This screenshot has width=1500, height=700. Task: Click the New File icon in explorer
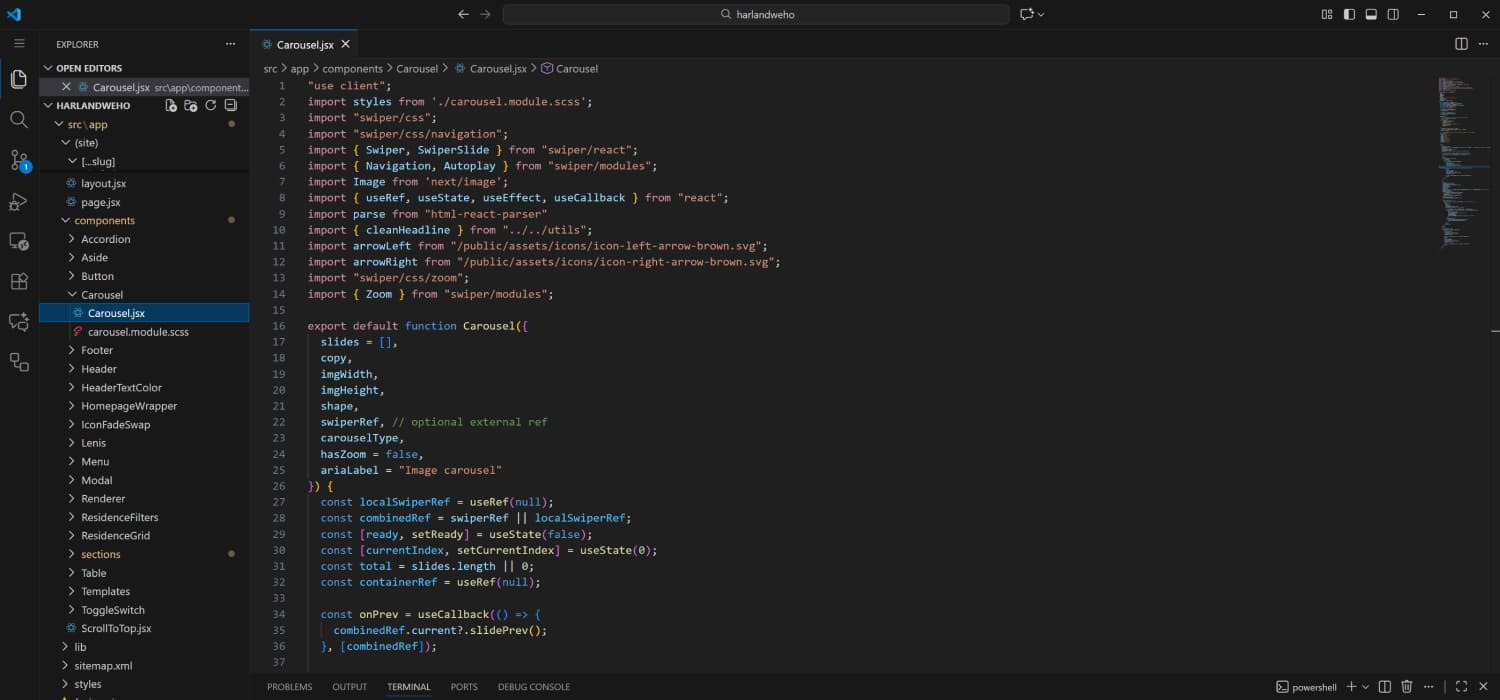(170, 105)
